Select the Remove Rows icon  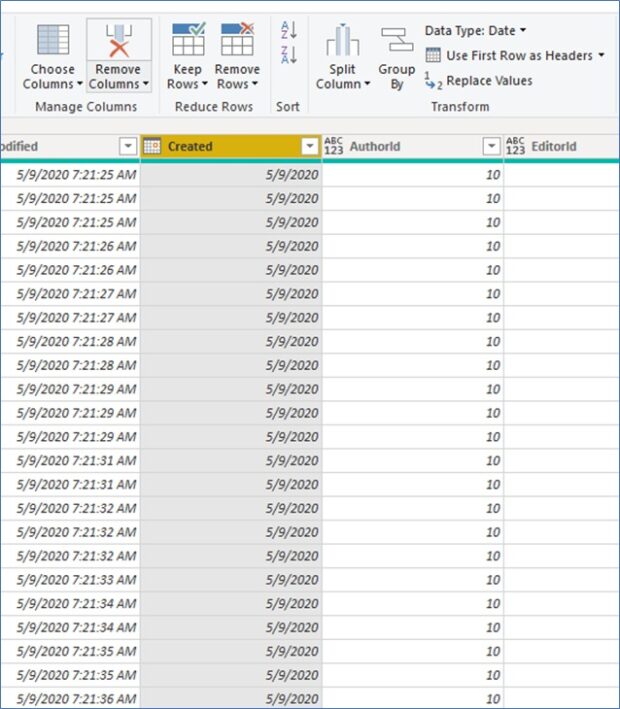(x=237, y=39)
